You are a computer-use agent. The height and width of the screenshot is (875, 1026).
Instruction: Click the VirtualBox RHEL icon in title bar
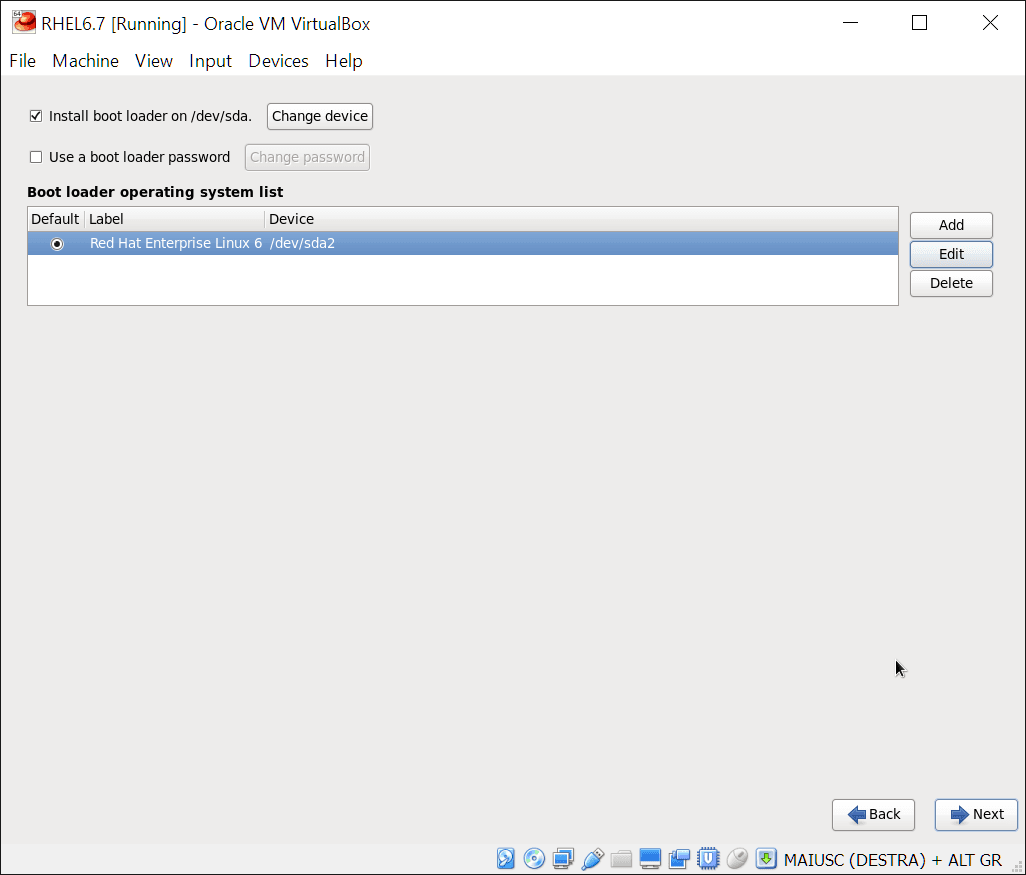point(24,22)
